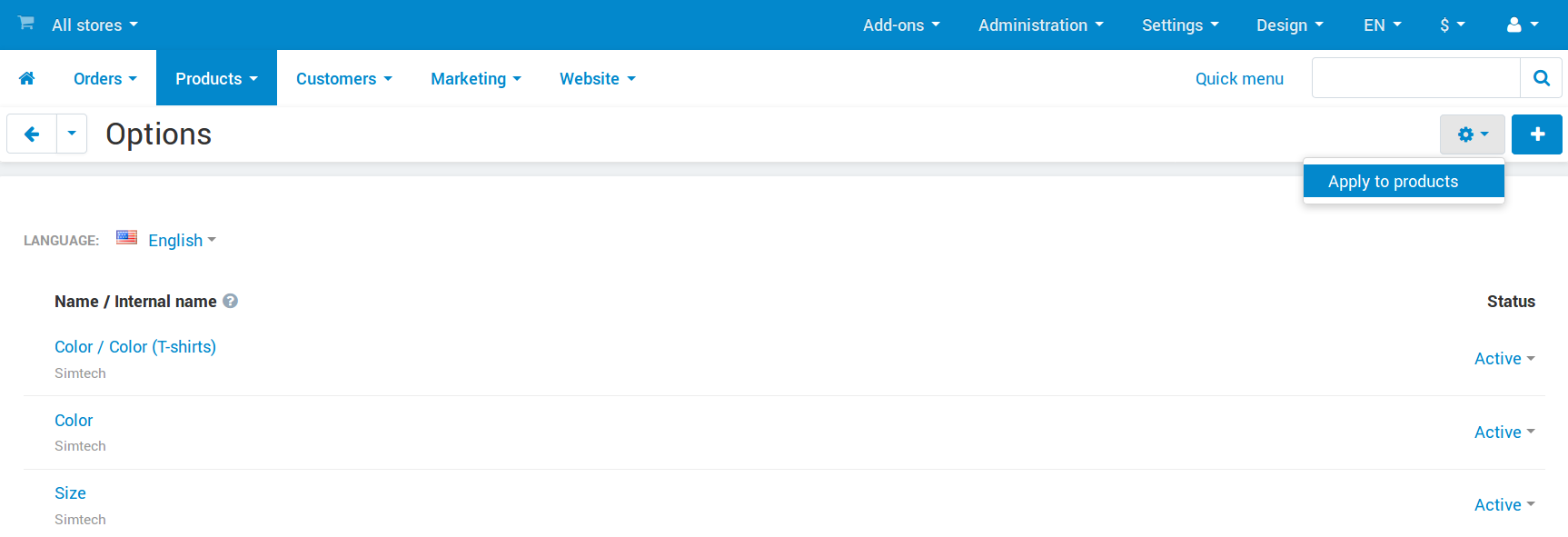The width and height of the screenshot is (1568, 537).
Task: Click the US flag language icon
Action: (x=127, y=238)
